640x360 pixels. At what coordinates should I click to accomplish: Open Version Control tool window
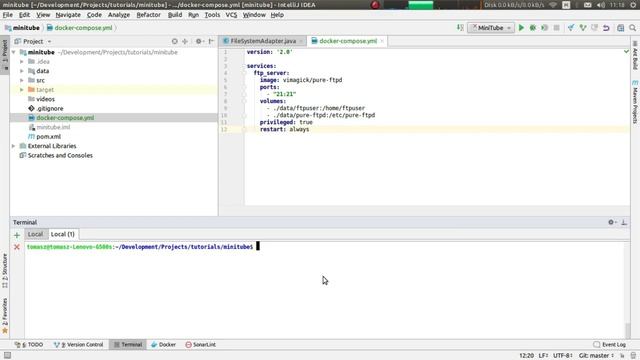pyautogui.click(x=79, y=345)
